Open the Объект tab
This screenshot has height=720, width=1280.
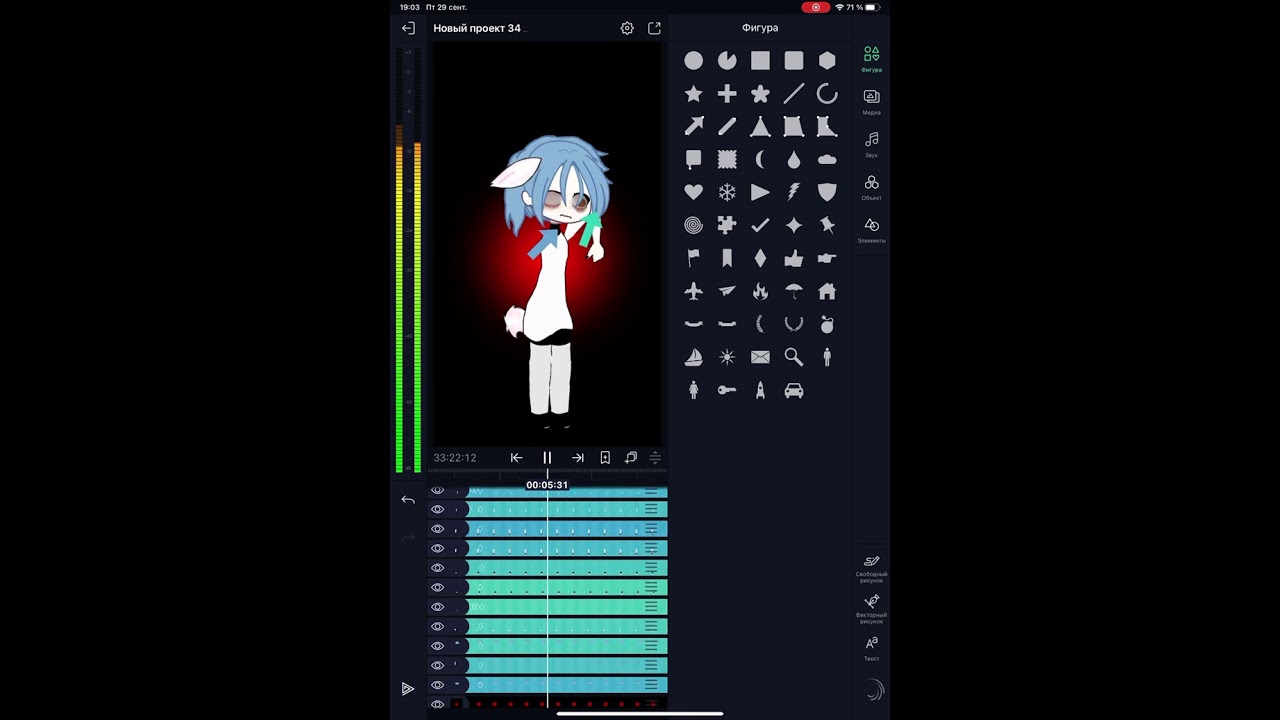pyautogui.click(x=872, y=187)
